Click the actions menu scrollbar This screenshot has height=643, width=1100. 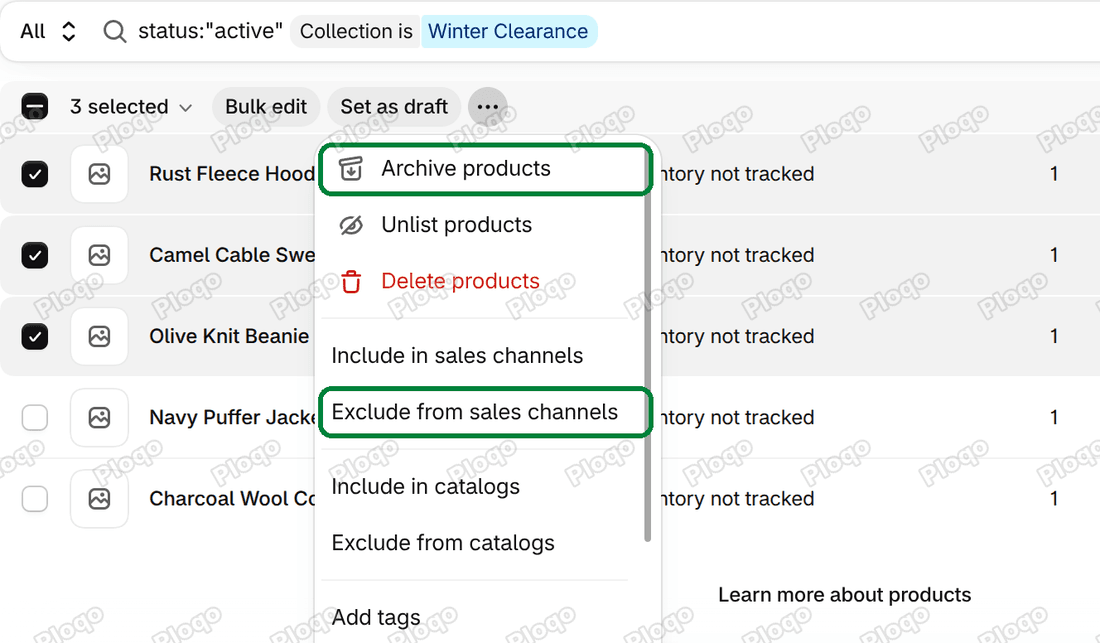coord(647,344)
